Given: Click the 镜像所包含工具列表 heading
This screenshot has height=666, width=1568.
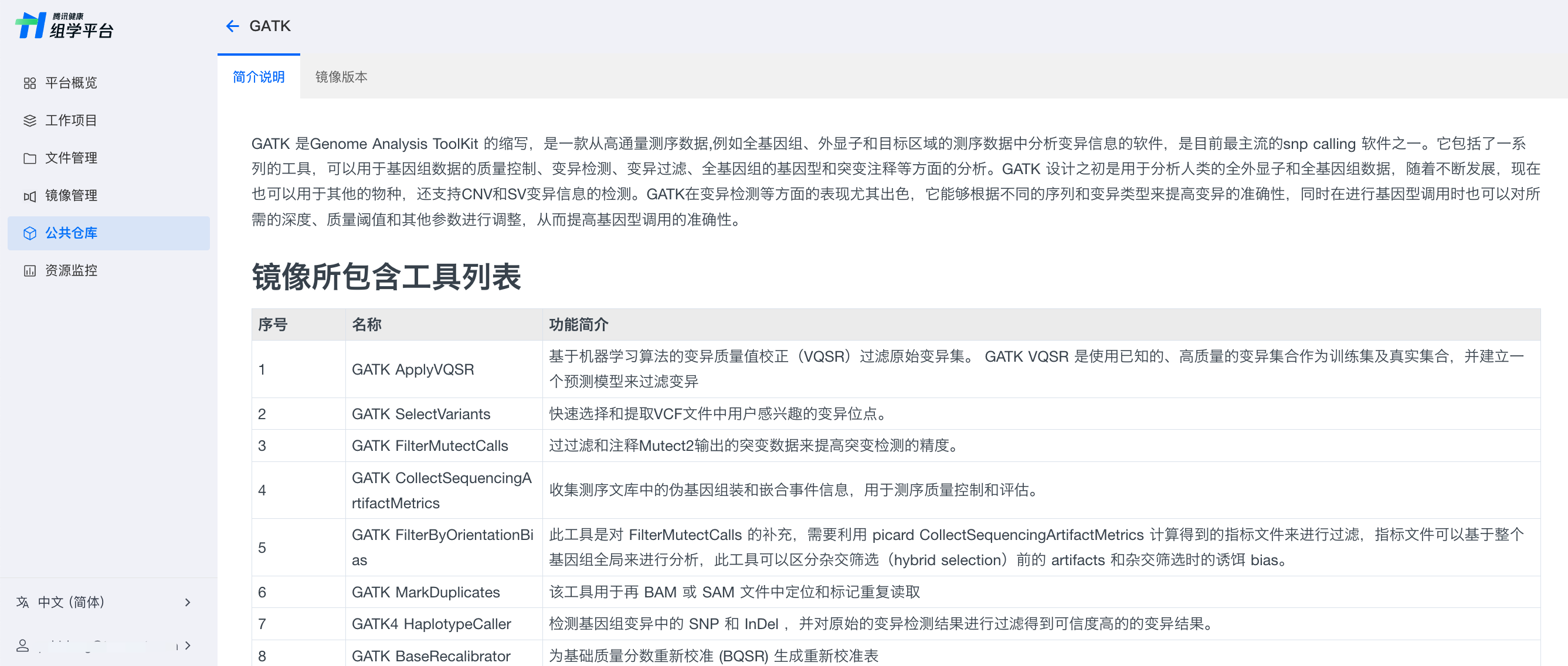Looking at the screenshot, I should 386,277.
